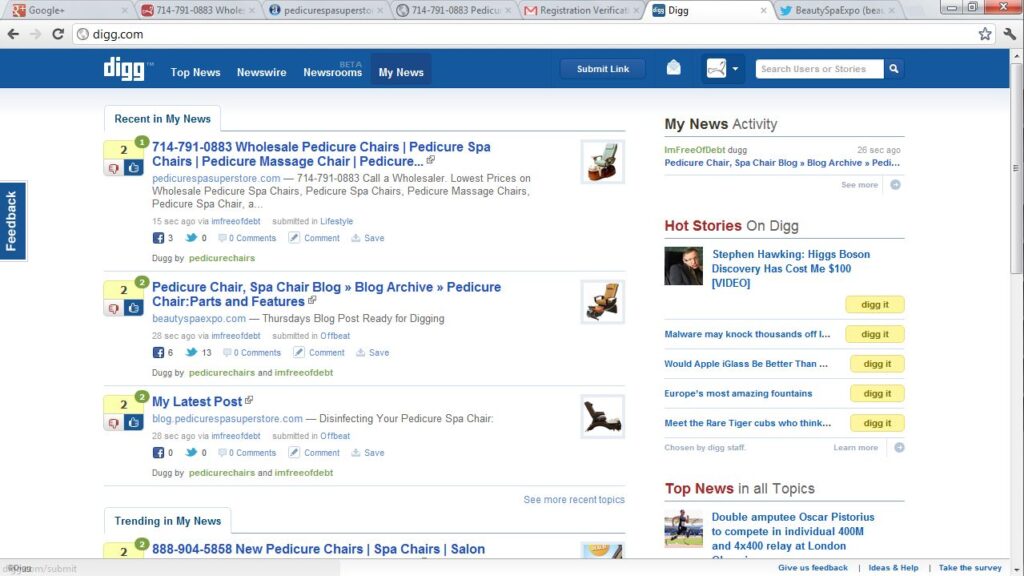Go back with the browser back arrow
Image resolution: width=1024 pixels, height=576 pixels.
pos(13,34)
